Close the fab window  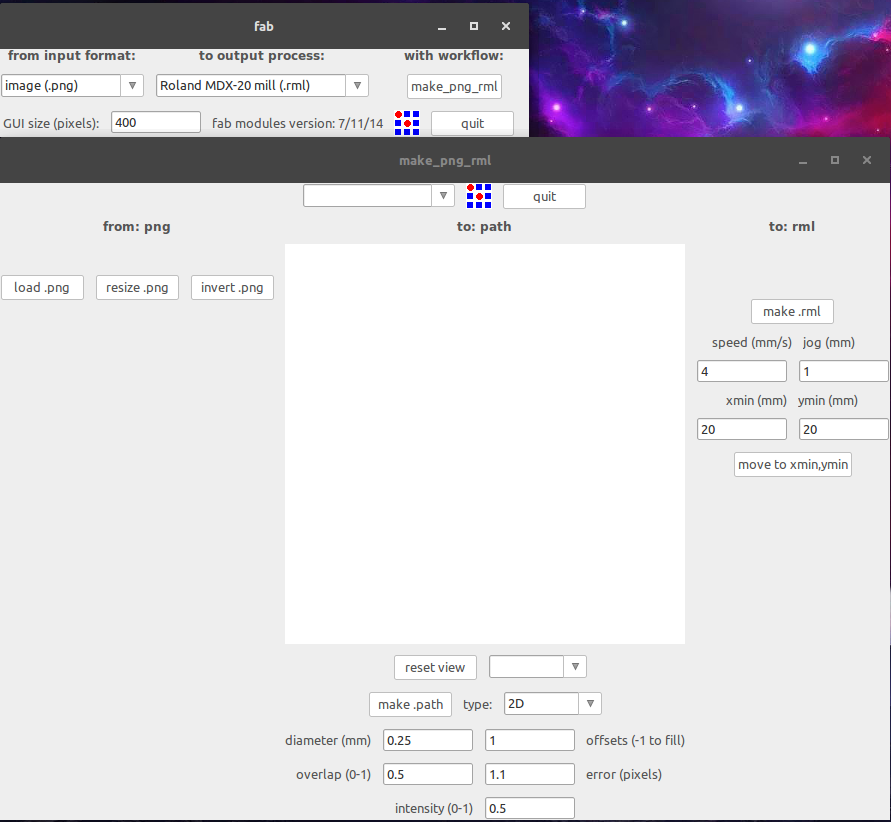(x=506, y=26)
